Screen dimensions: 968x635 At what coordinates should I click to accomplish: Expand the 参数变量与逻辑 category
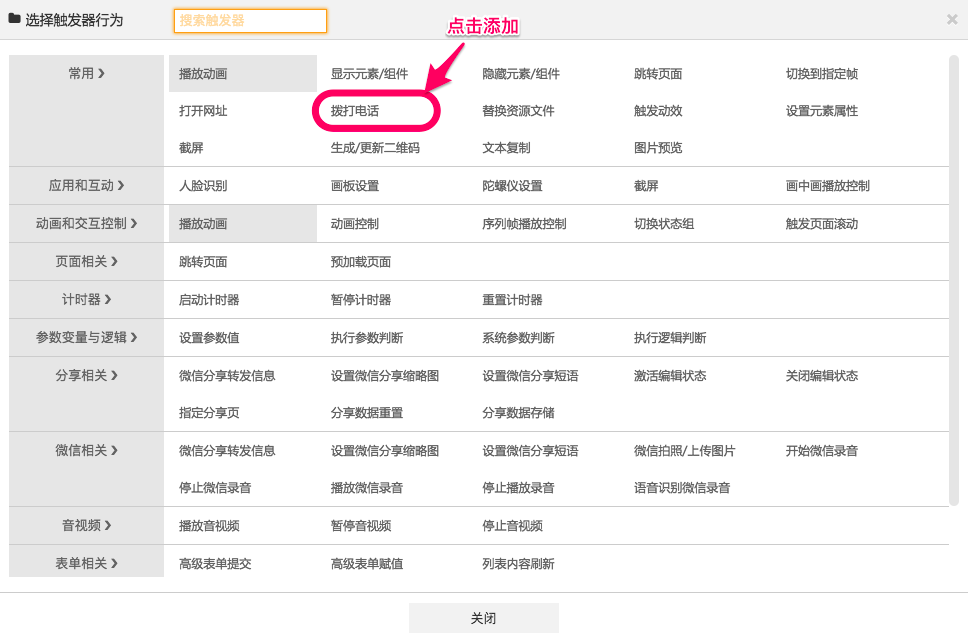86,338
